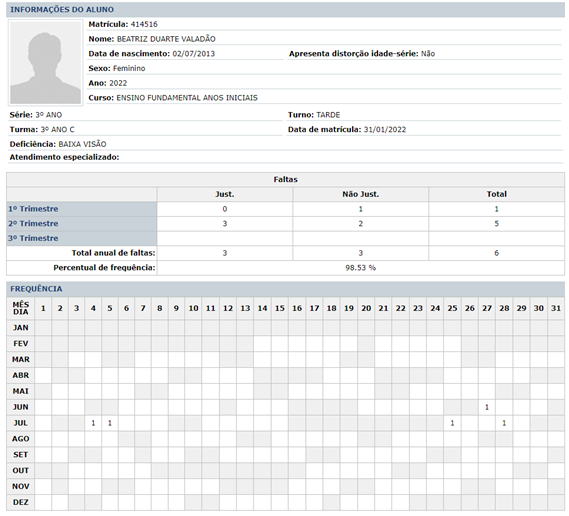Click the Total column header
This screenshot has height=516, width=569.
pos(496,194)
